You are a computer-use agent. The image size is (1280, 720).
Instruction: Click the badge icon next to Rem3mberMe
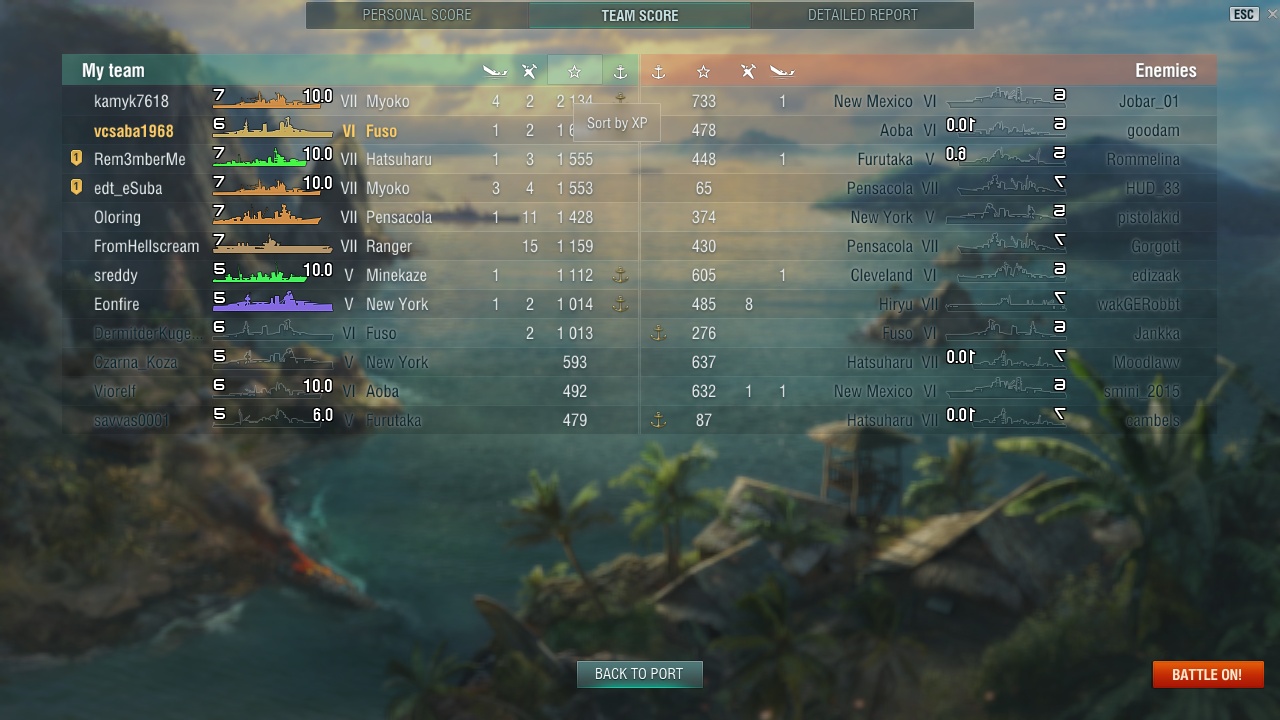click(x=76, y=159)
